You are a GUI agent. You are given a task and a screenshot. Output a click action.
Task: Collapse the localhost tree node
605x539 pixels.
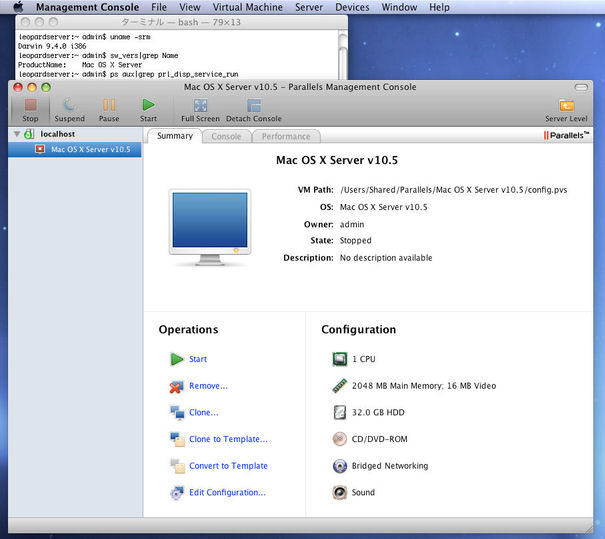tap(17, 134)
